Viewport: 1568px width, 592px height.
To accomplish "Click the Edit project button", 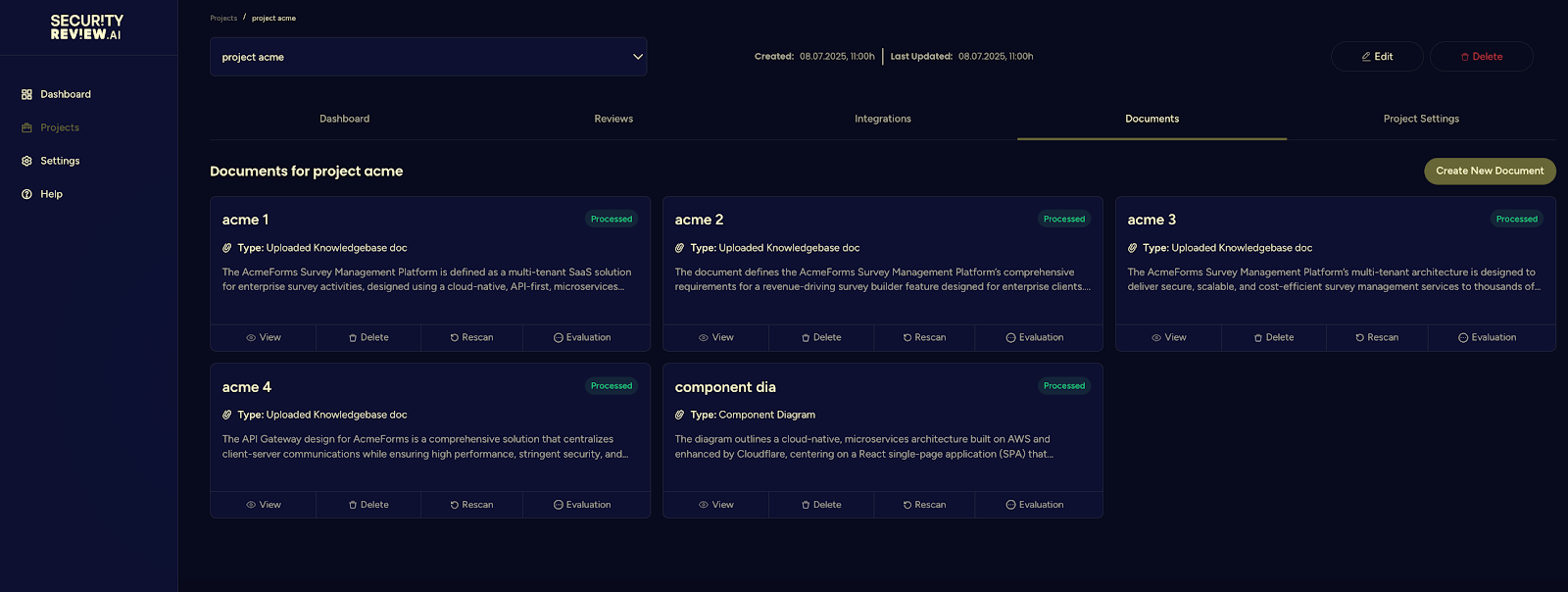I will (x=1377, y=57).
